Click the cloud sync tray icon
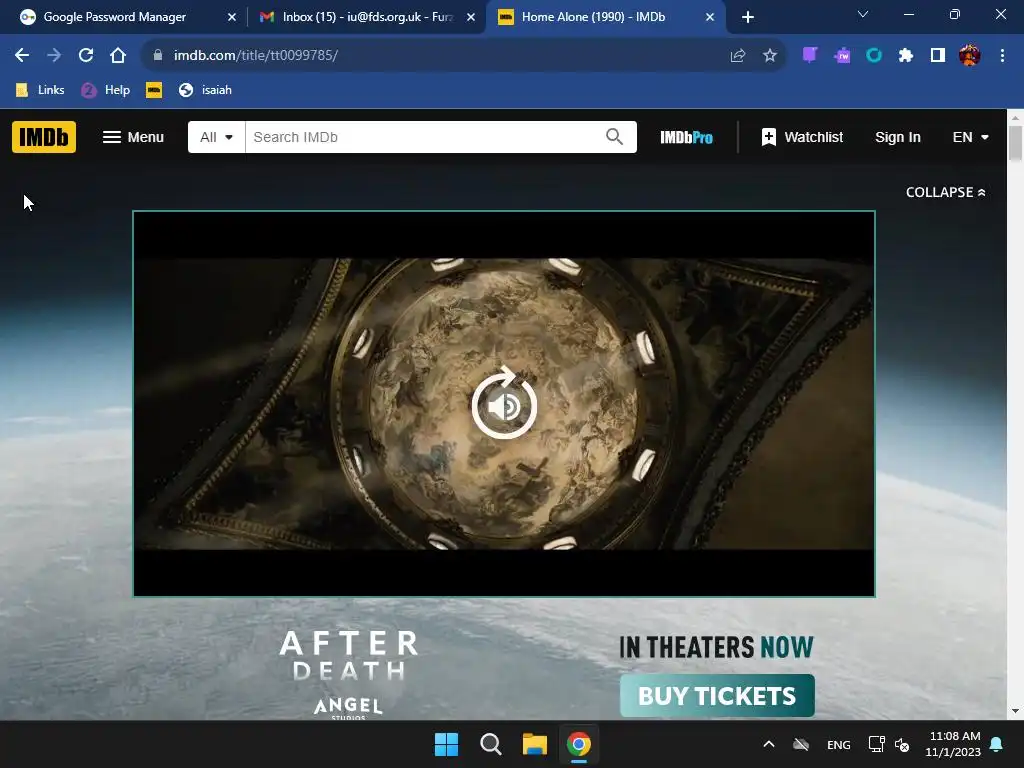1024x768 pixels. point(801,744)
